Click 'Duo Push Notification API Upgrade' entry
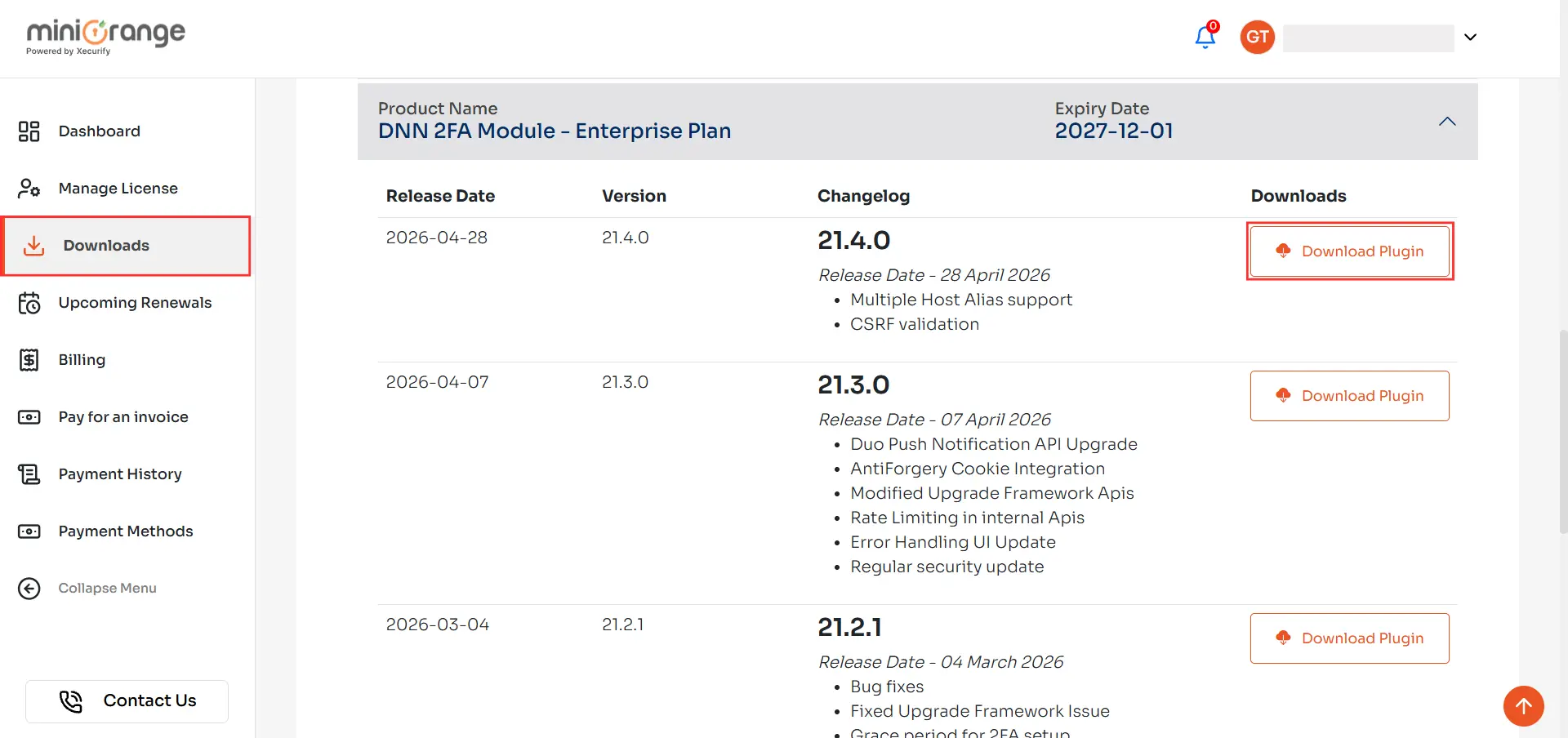This screenshot has height=738, width=1568. click(x=994, y=444)
